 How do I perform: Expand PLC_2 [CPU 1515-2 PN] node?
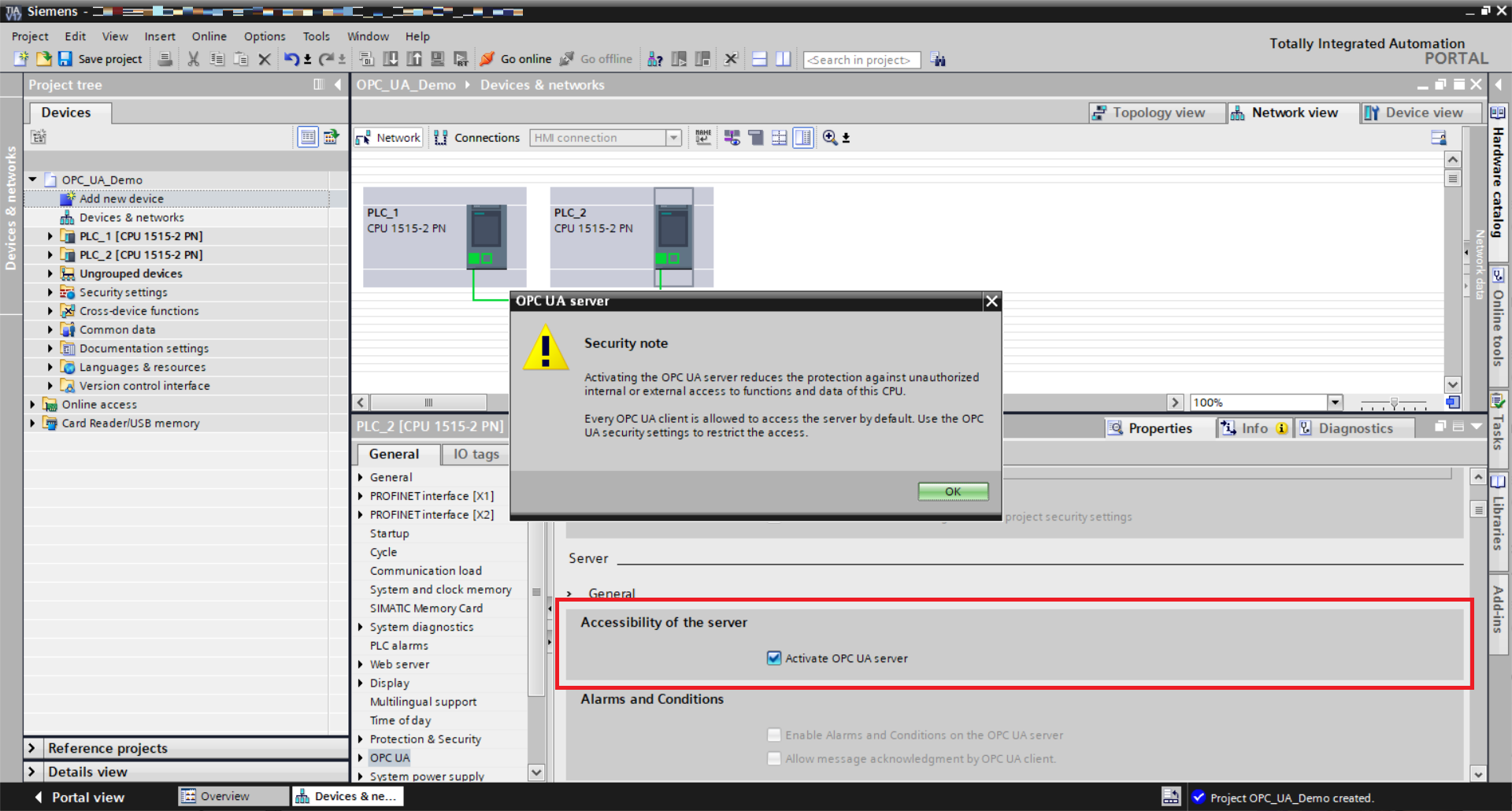click(50, 255)
